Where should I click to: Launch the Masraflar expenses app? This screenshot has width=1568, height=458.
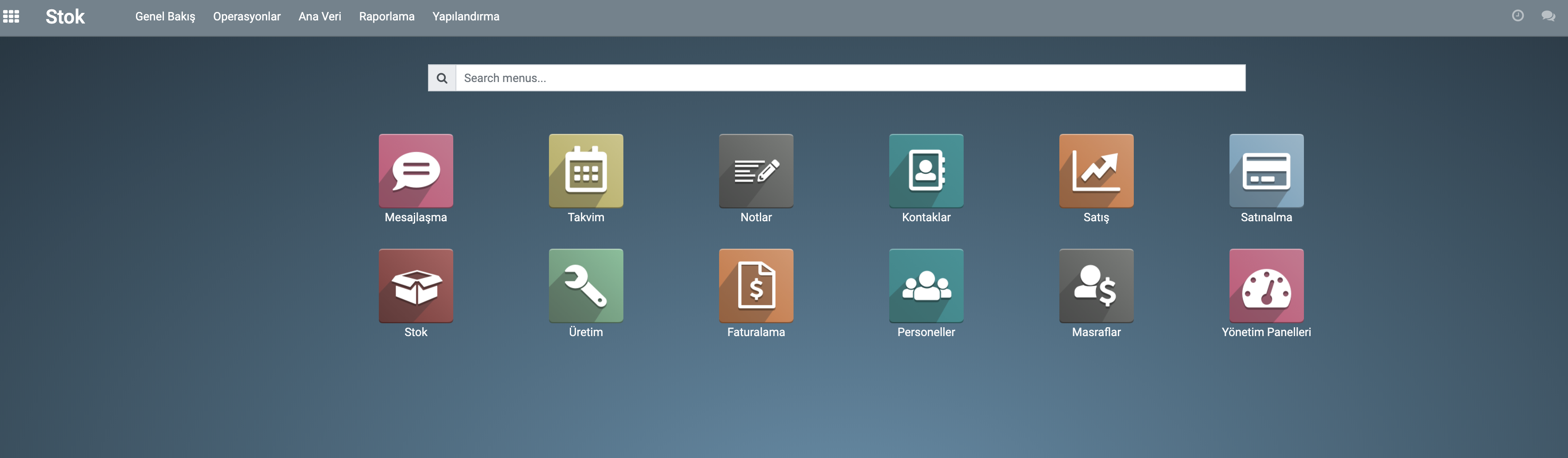click(1096, 286)
